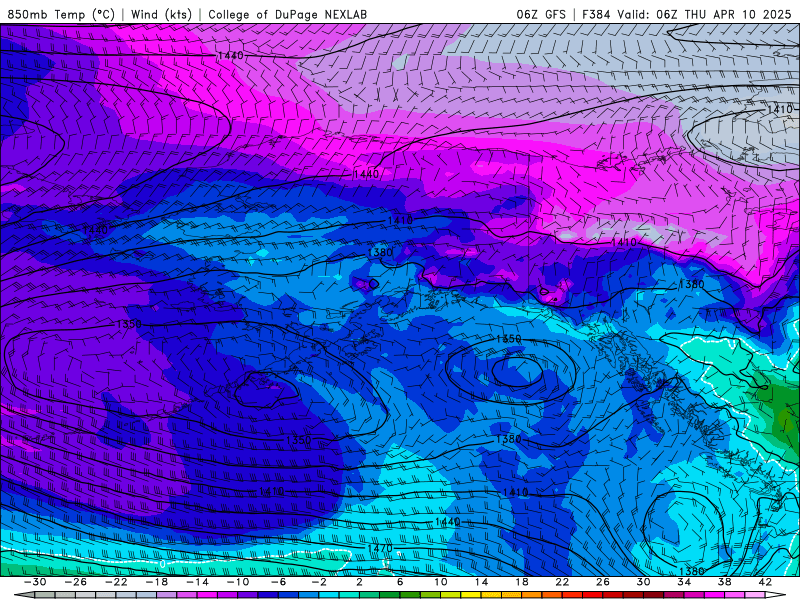Click the 34 colorbar number
Viewport: 800px width, 600px height.
684,582
